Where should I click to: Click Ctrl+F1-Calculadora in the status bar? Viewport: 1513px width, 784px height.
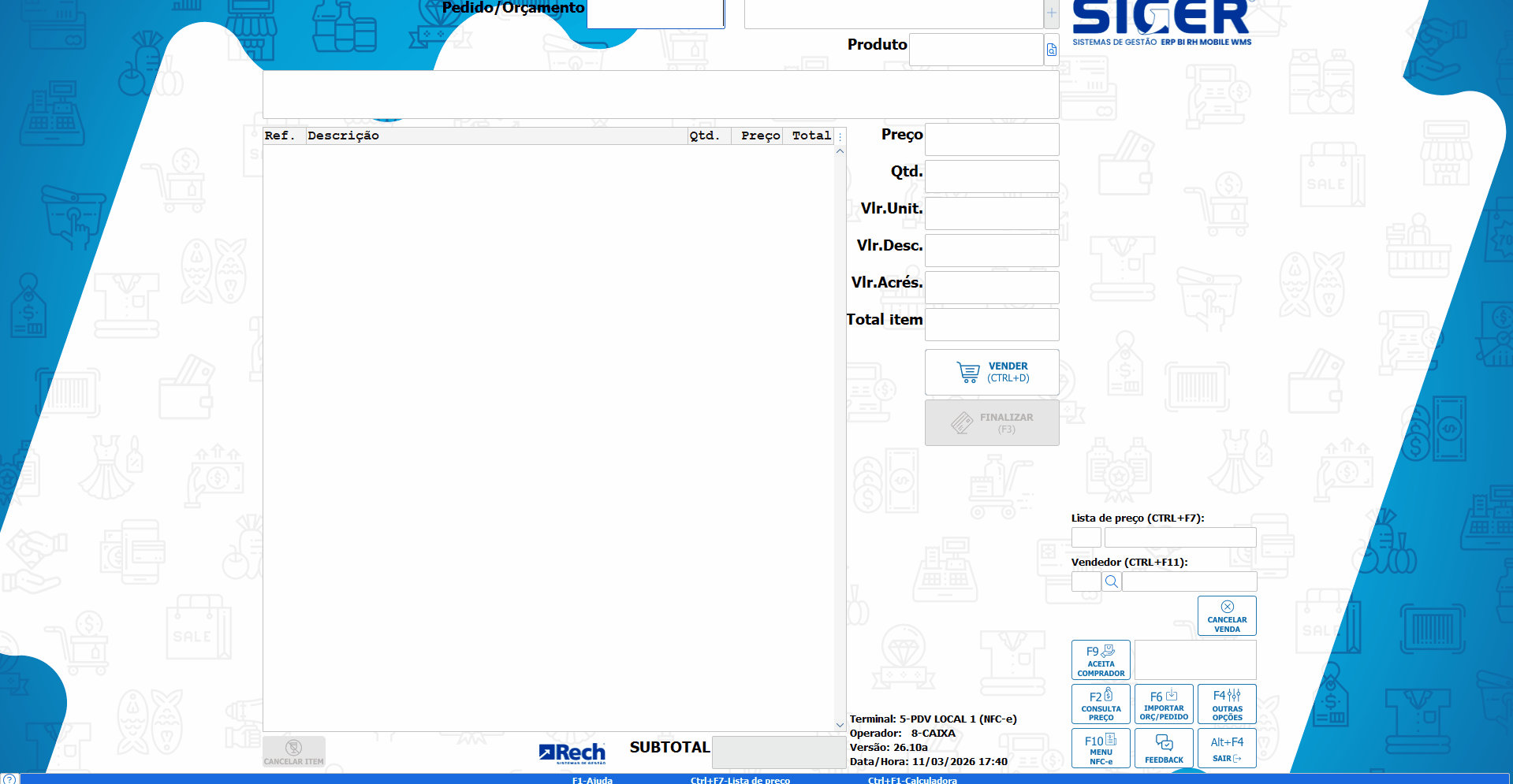click(912, 780)
